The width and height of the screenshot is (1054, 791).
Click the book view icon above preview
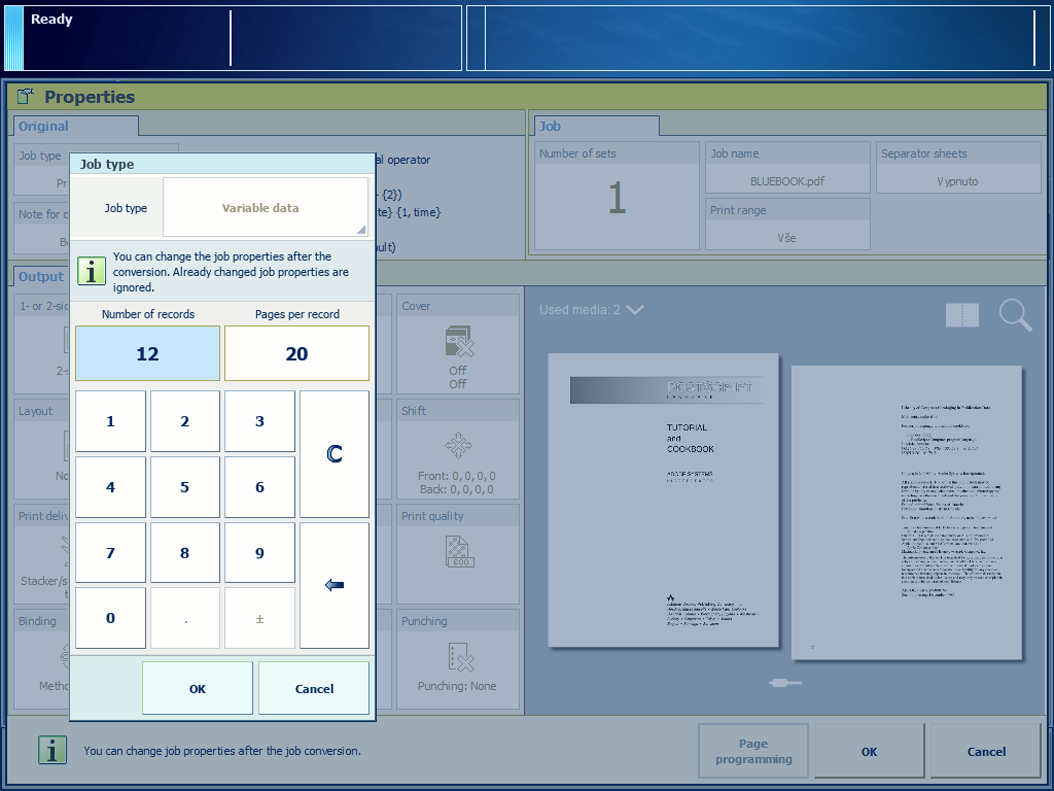962,315
